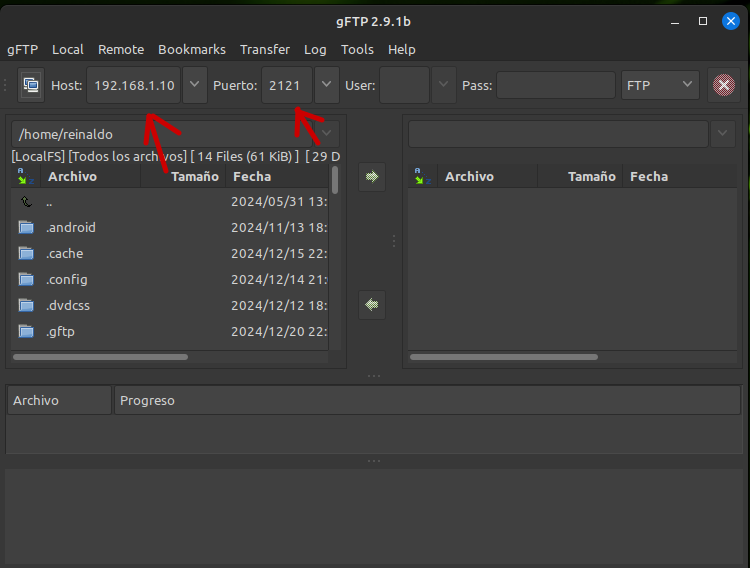Click the local panel vertical scrollbar
The width and height of the screenshot is (750, 568).
335,180
